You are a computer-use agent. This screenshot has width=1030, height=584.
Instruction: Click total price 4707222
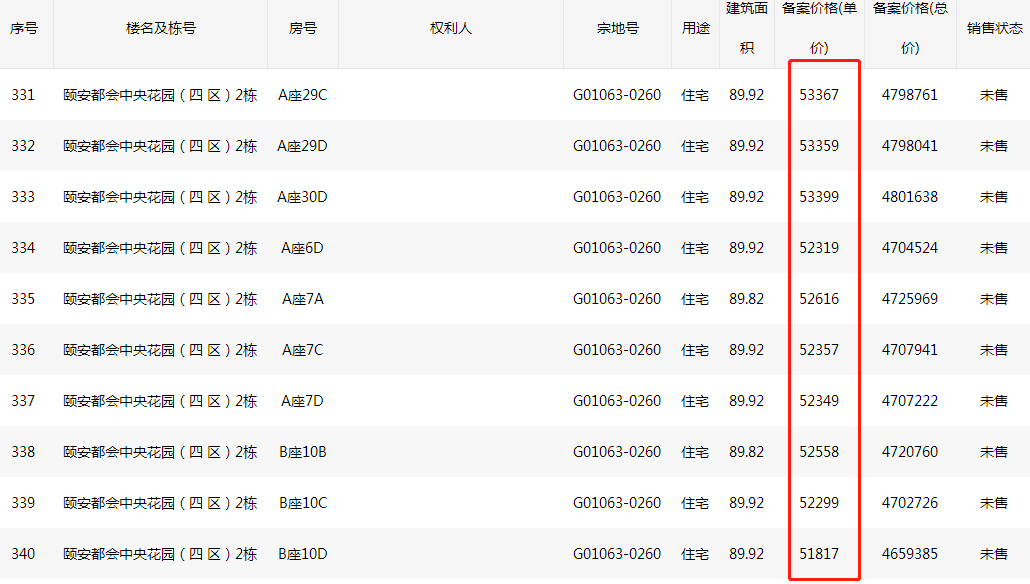[x=910, y=401]
